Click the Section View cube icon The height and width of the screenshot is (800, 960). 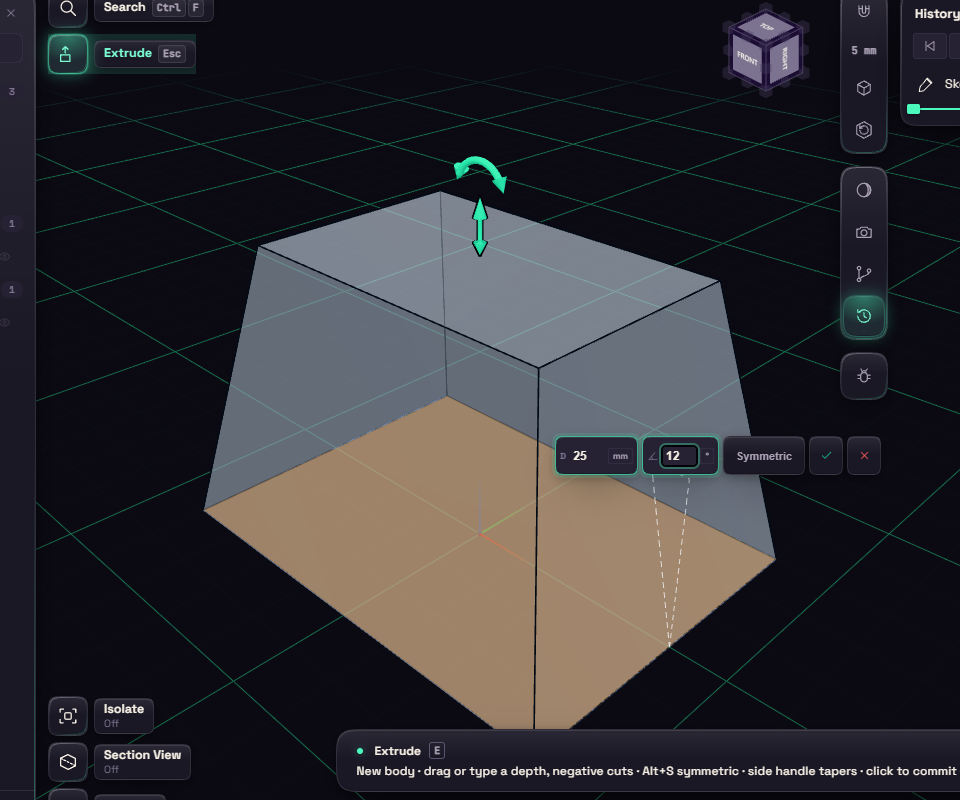point(67,762)
